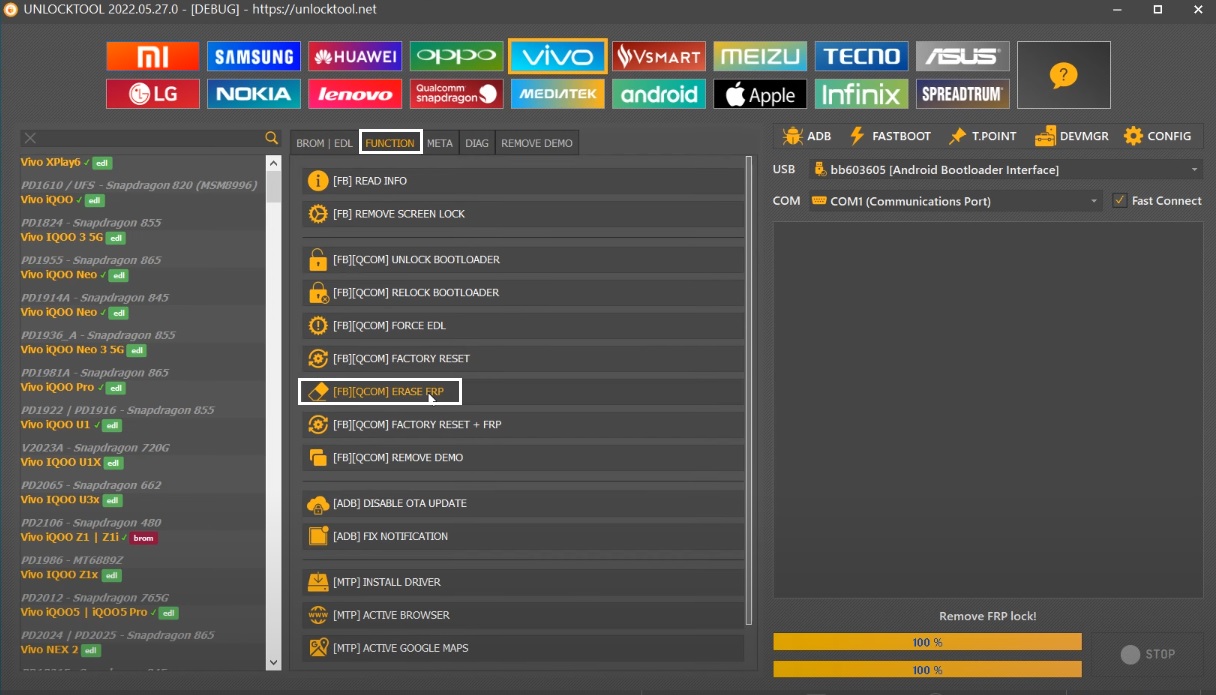Select the Spreadtrum brand logo
Screen dimensions: 1216x695
click(x=963, y=94)
